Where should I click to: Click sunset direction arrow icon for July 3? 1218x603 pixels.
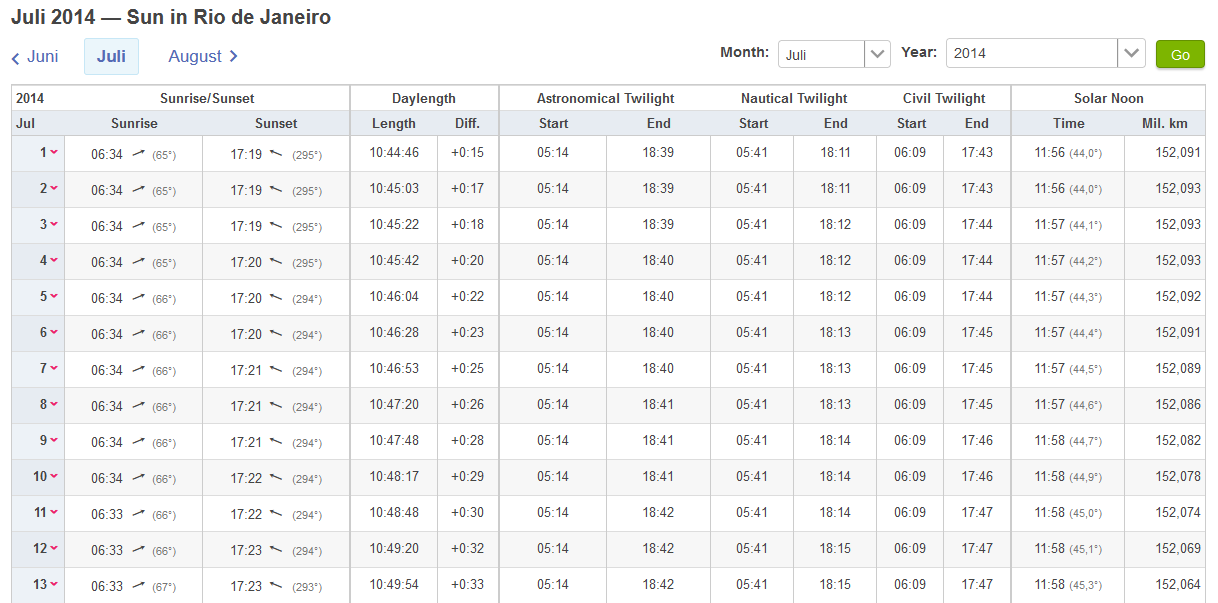pos(277,225)
